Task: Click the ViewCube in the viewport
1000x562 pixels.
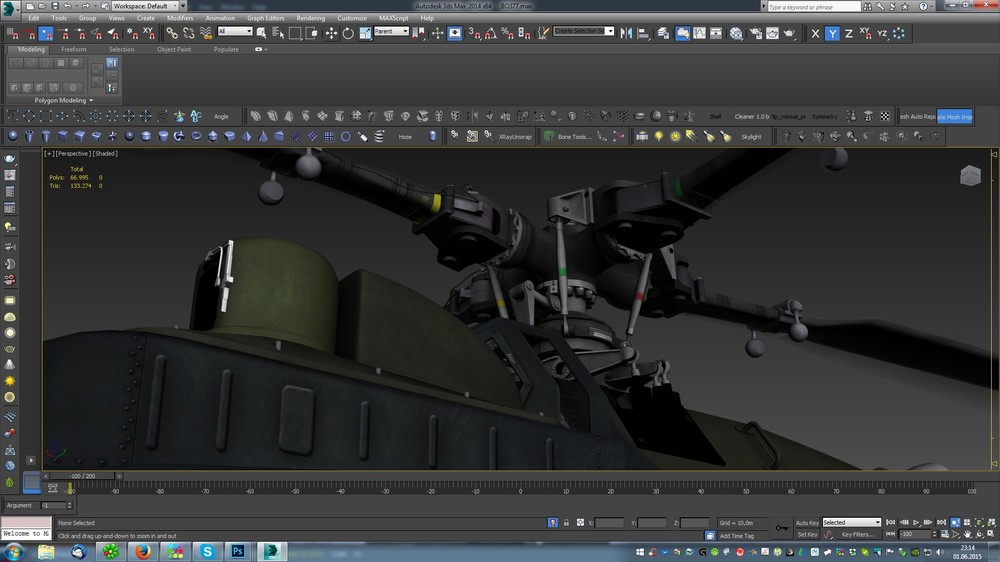Action: tap(970, 176)
